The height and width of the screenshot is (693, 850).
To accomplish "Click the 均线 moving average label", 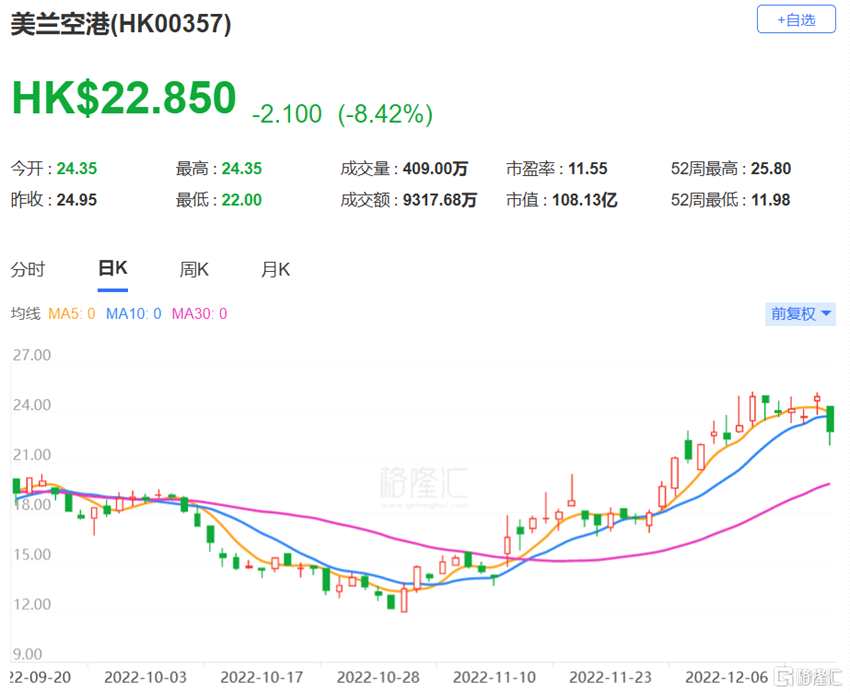I will pyautogui.click(x=25, y=313).
